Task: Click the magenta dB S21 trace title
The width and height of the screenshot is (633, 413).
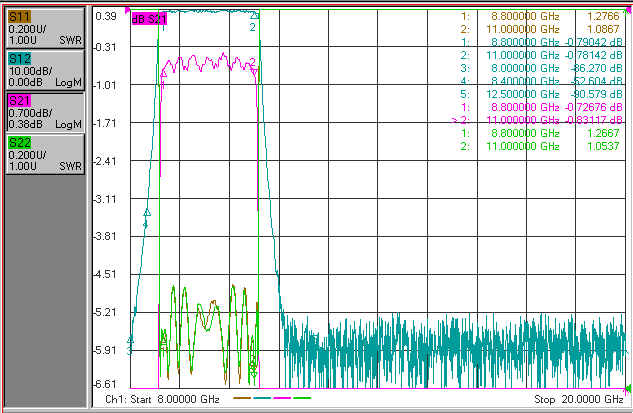Action: coord(149,19)
